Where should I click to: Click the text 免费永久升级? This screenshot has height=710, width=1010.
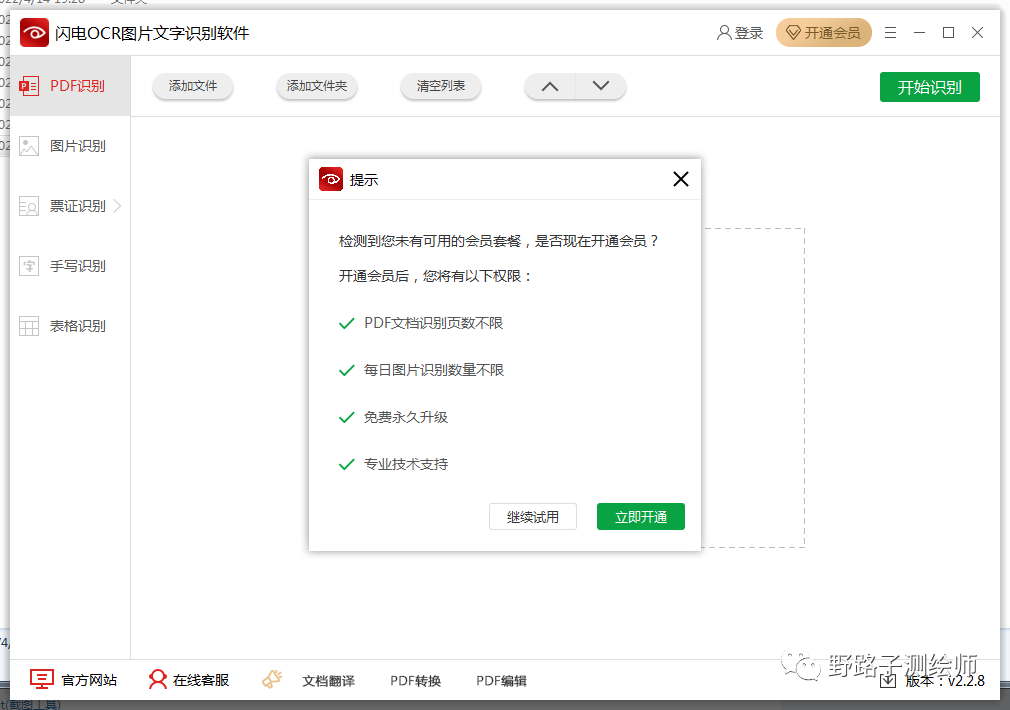point(406,417)
